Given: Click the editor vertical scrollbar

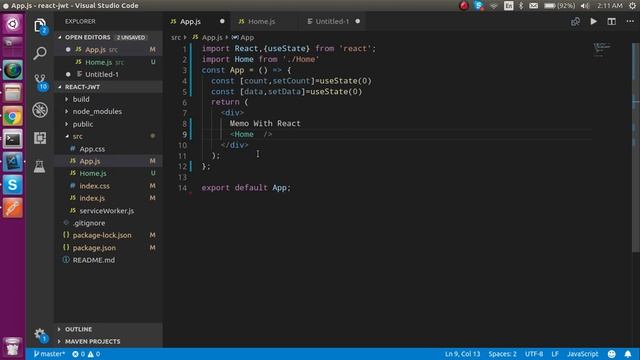Looking at the screenshot, I should (x=636, y=147).
